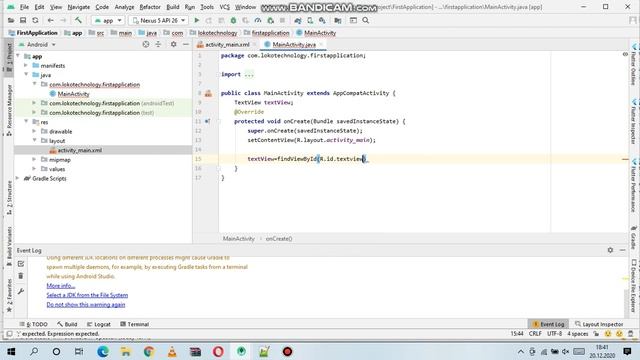This screenshot has width=640, height=360.
Task: Toggle the Event Log tool window button
Action: (549, 324)
